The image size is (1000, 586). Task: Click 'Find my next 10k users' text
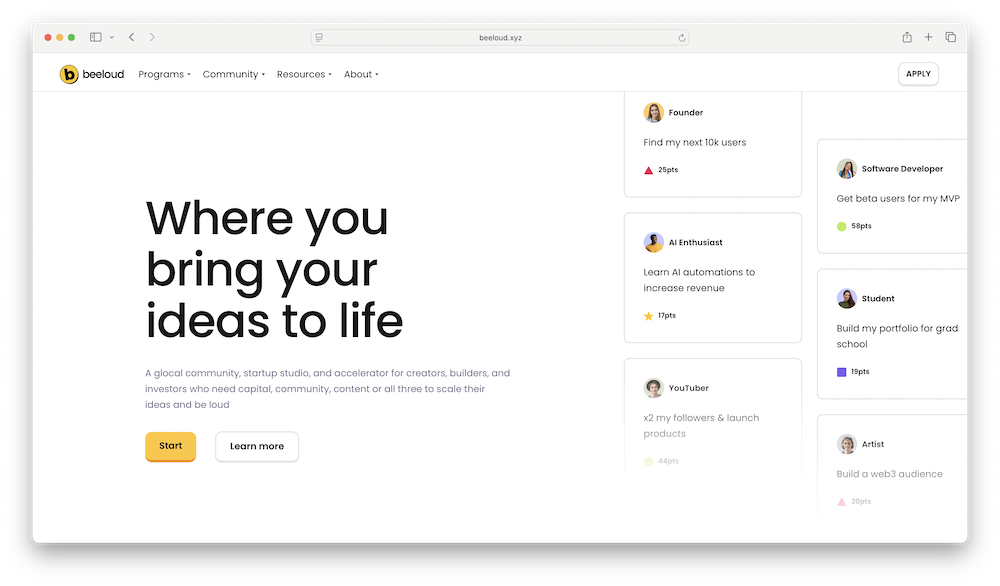(x=695, y=142)
